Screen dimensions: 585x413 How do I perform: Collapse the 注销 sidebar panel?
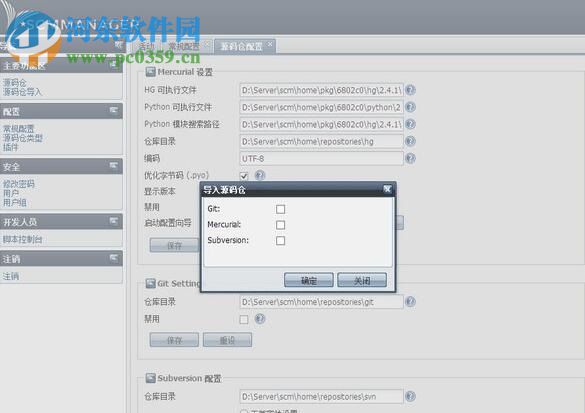click(113, 258)
